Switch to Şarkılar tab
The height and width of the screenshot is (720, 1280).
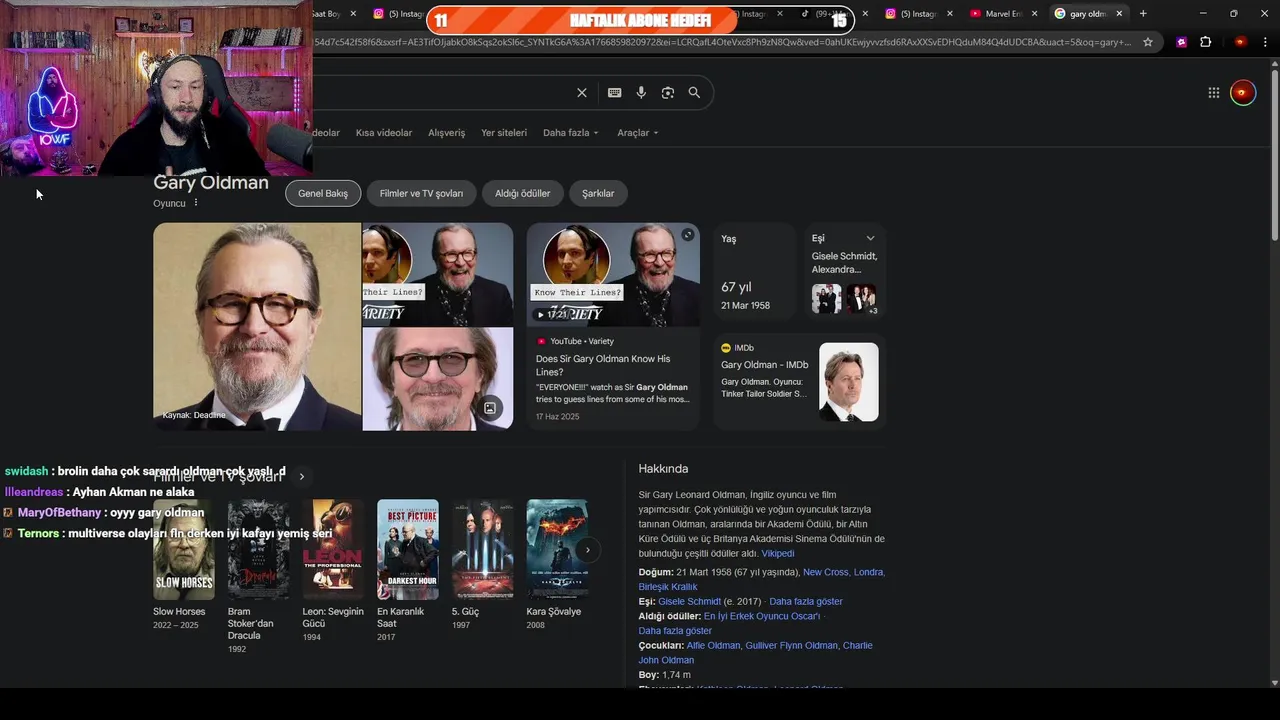coord(598,193)
